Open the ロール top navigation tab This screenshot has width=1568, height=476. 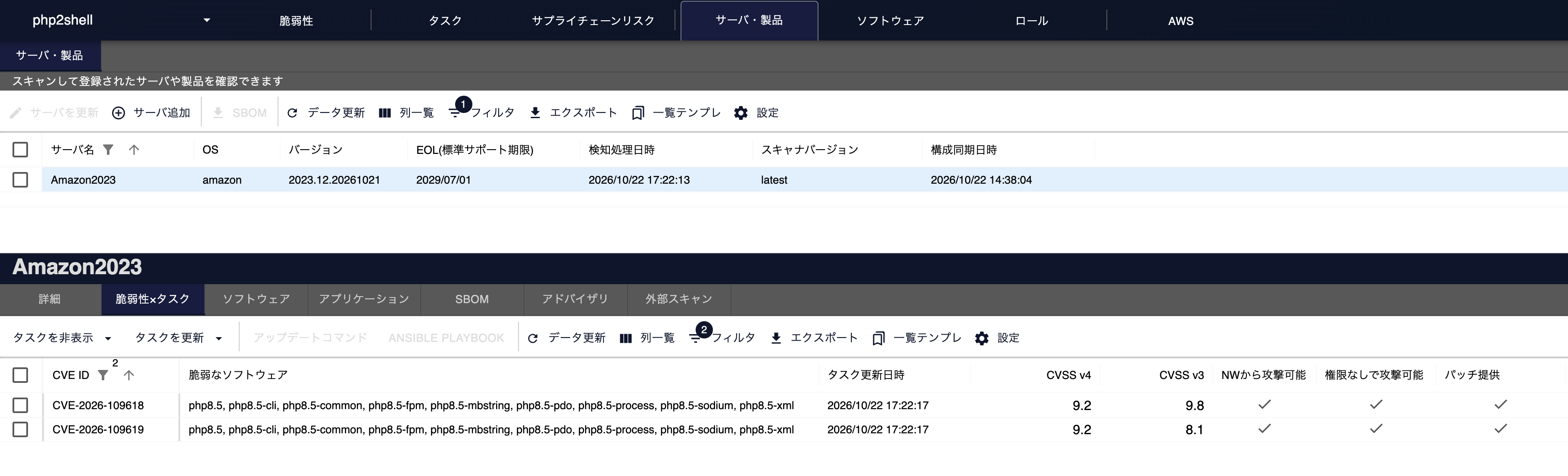click(1032, 21)
